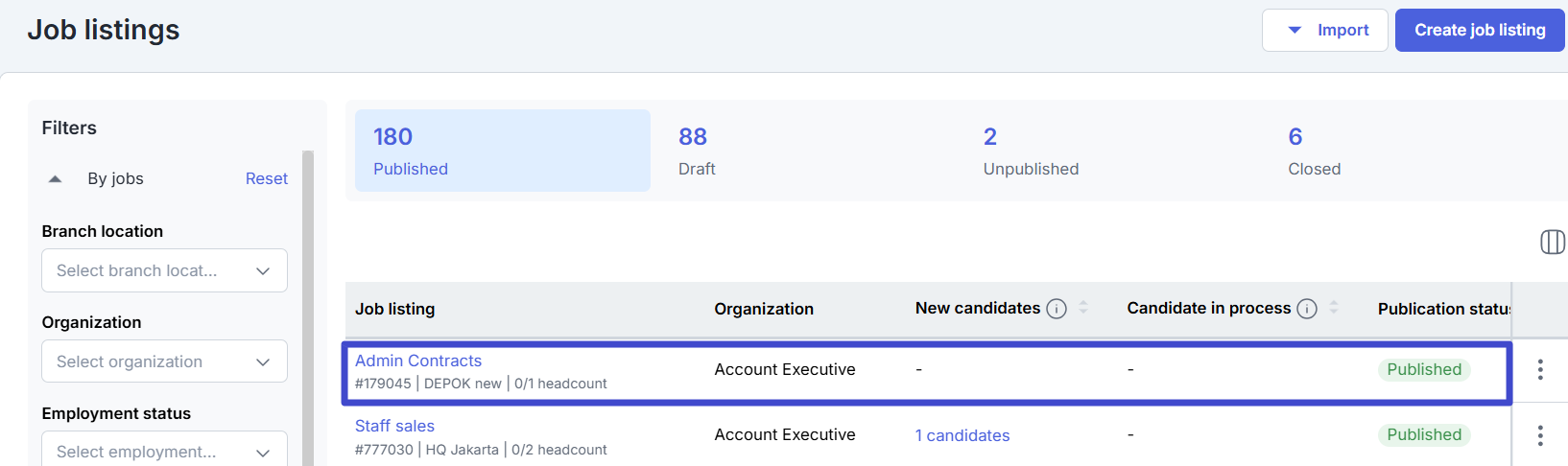Switch to the 2 Unpublished tab
Screen dimensions: 1568x466
click(1111, 151)
